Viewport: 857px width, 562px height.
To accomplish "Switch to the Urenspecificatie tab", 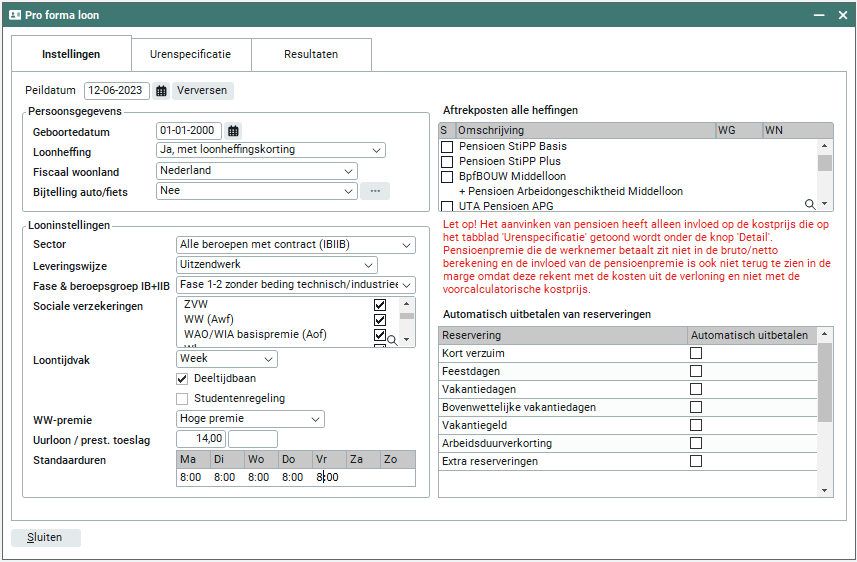I will (190, 54).
